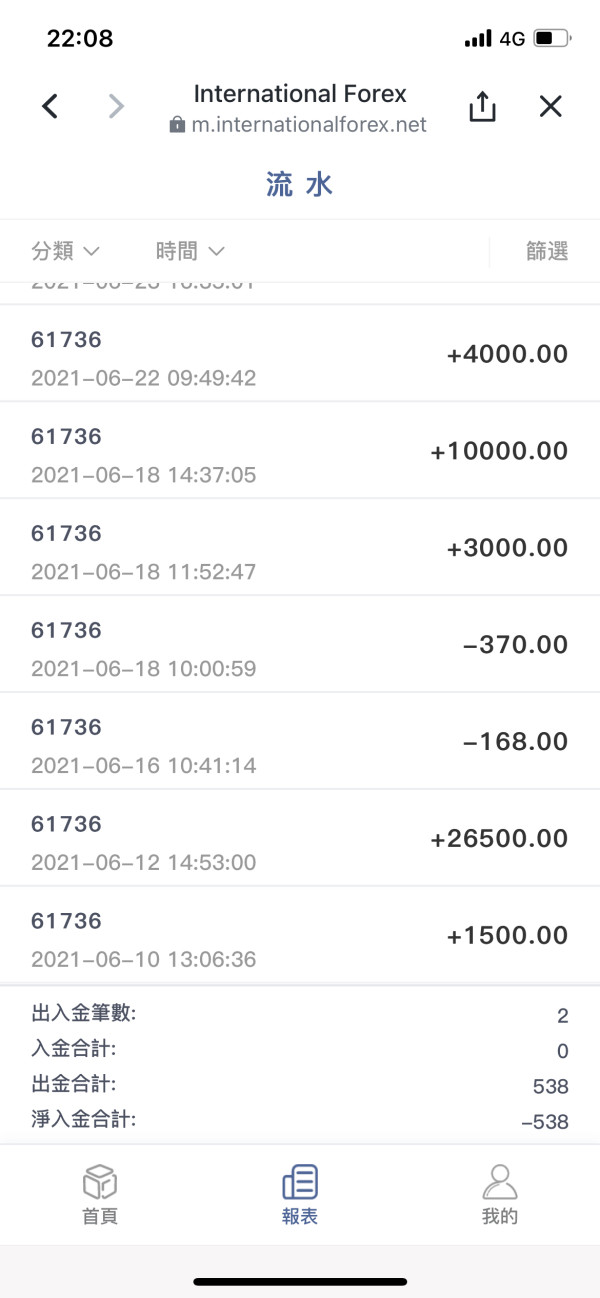This screenshot has width=600, height=1298.
Task: Go to 首頁 home tab icon
Action: 99,1182
